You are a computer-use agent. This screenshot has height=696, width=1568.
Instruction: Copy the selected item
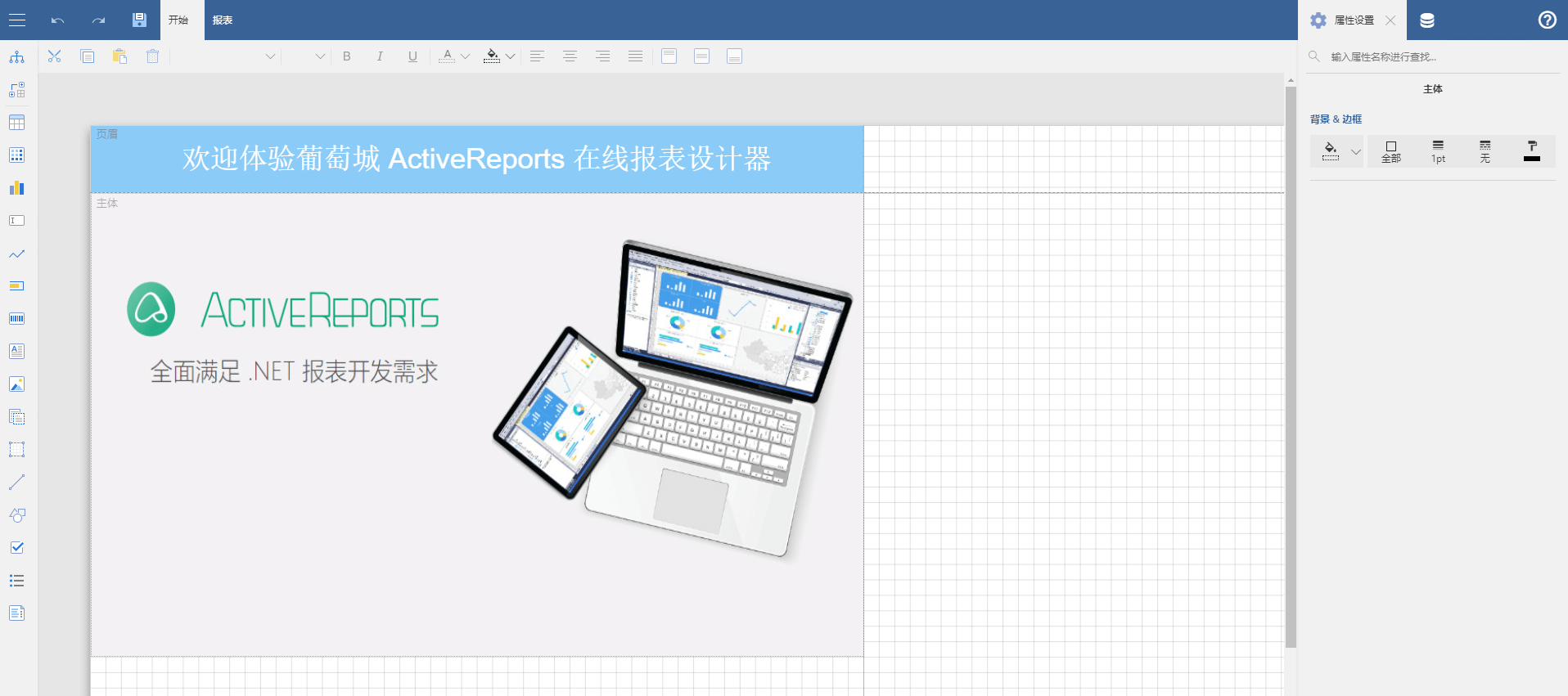[x=88, y=56]
